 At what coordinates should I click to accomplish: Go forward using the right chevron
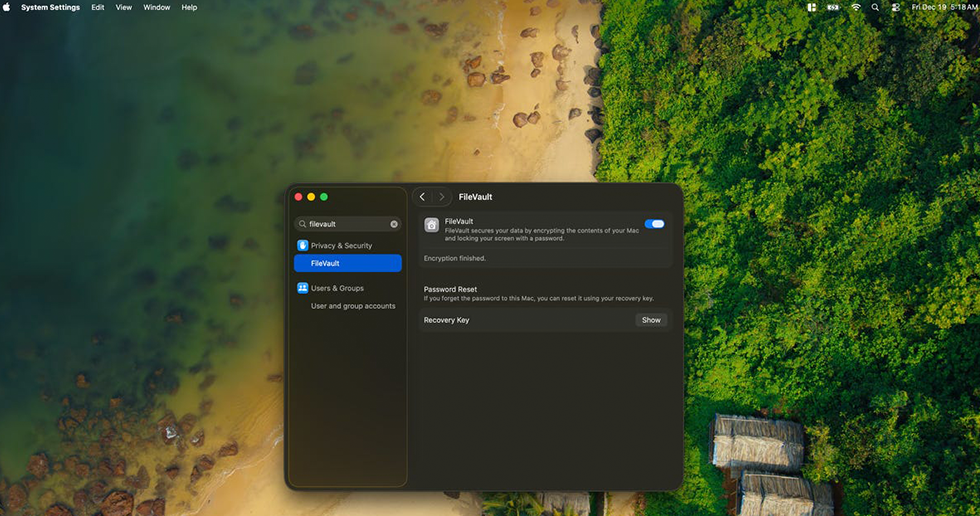tap(442, 197)
